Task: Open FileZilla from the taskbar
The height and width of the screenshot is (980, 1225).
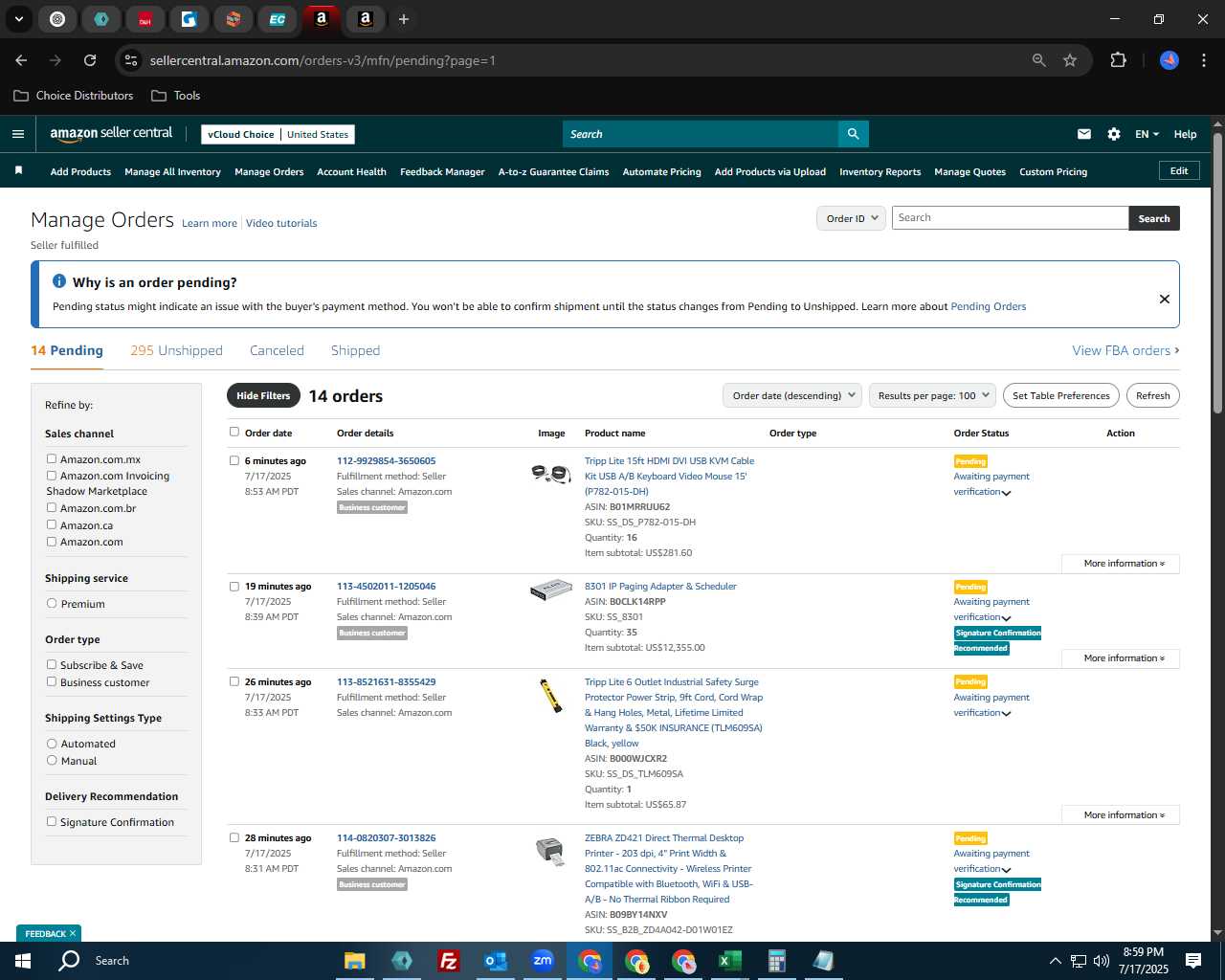Action: 448,961
